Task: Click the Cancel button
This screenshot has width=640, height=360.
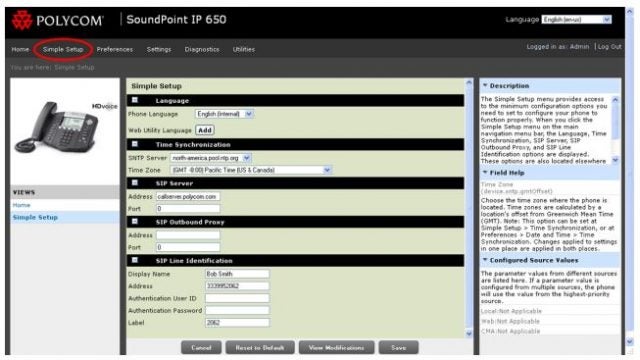Action: [x=201, y=348]
